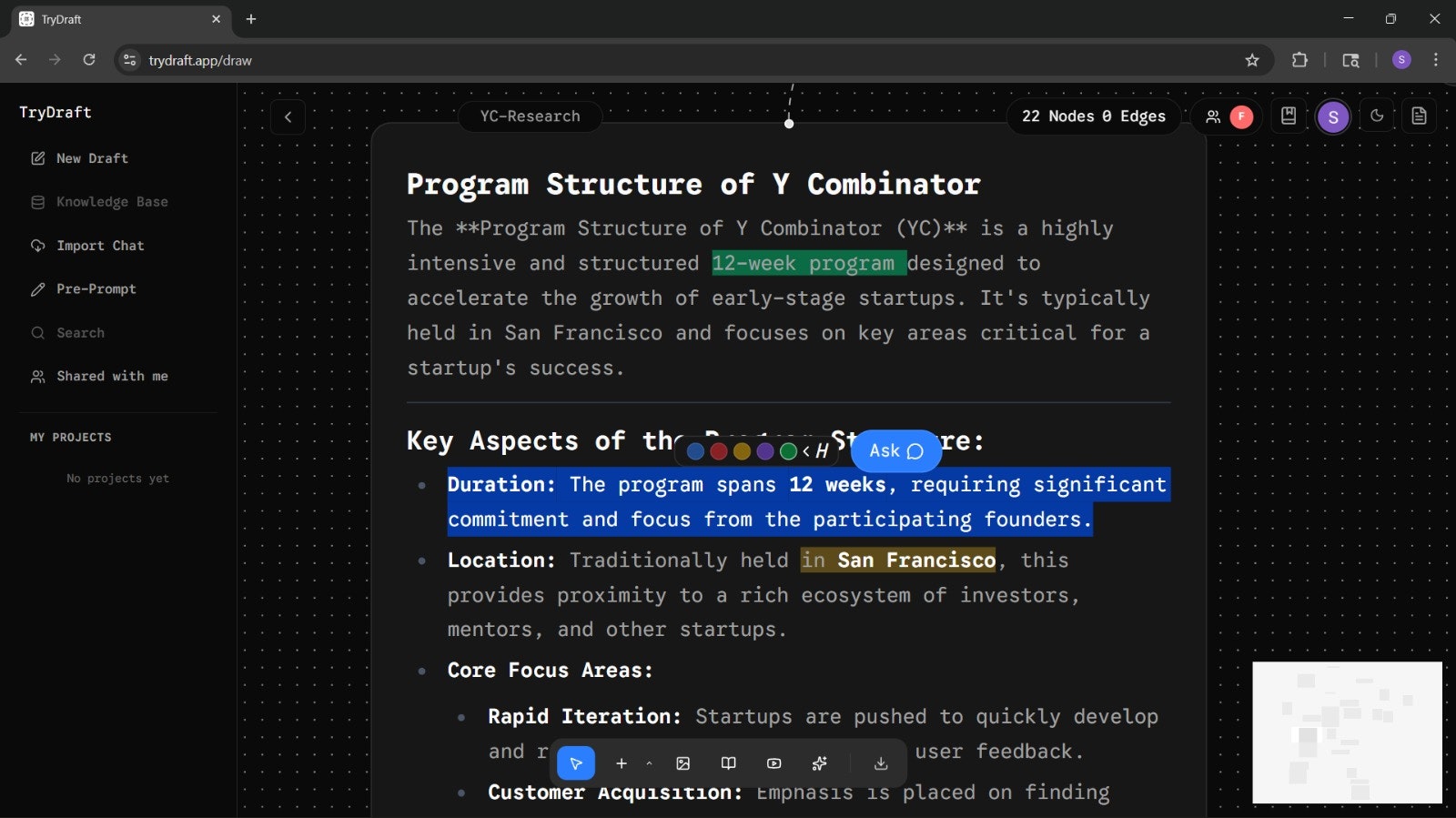
Task: Open the purple S user avatar on canvas
Action: click(1333, 116)
